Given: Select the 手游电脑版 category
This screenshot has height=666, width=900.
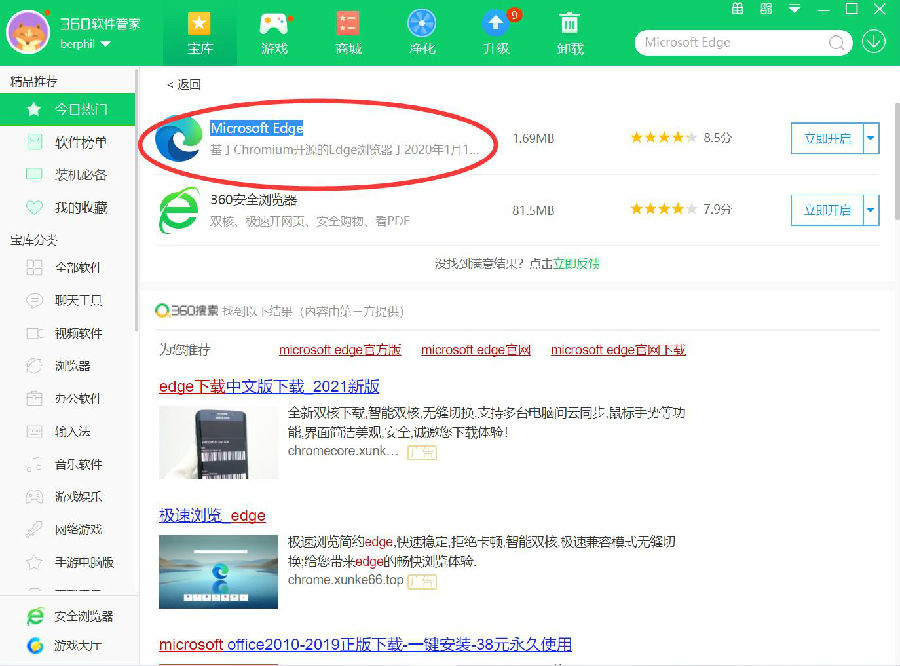Looking at the screenshot, I should (68, 562).
